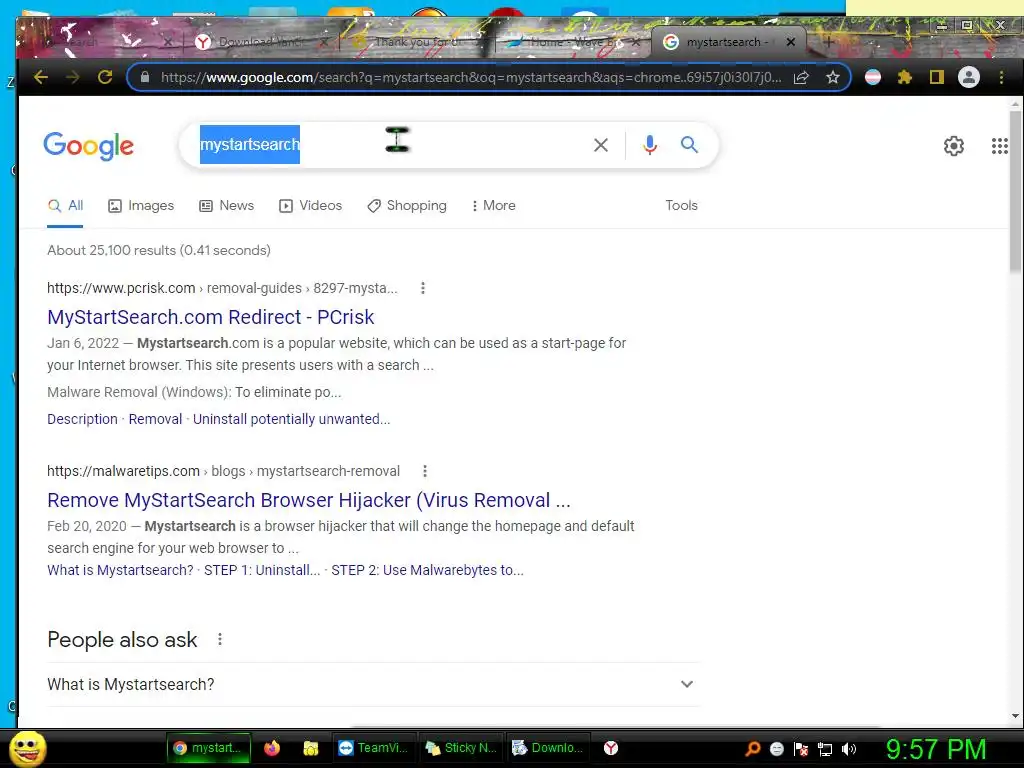This screenshot has height=768, width=1024.
Task: Open the network icon in tray
Action: coord(825,749)
